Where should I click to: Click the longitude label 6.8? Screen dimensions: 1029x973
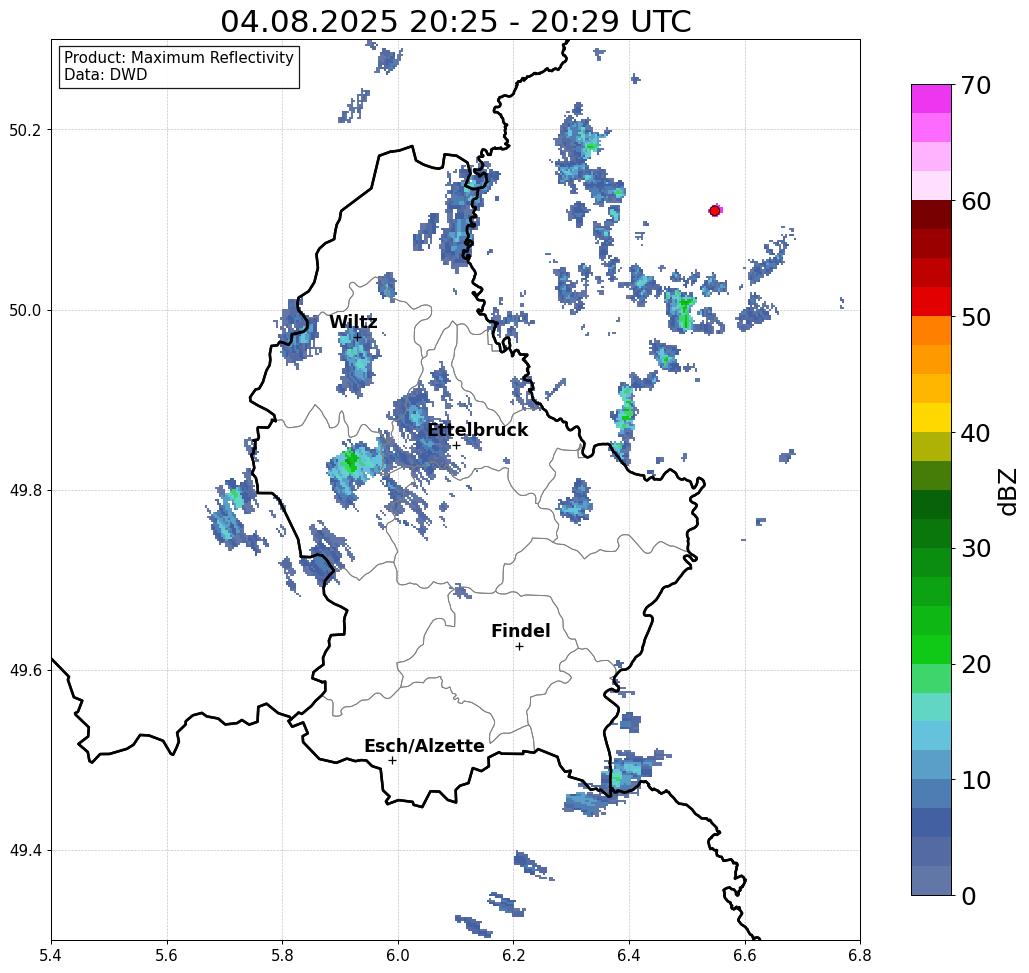click(x=860, y=955)
